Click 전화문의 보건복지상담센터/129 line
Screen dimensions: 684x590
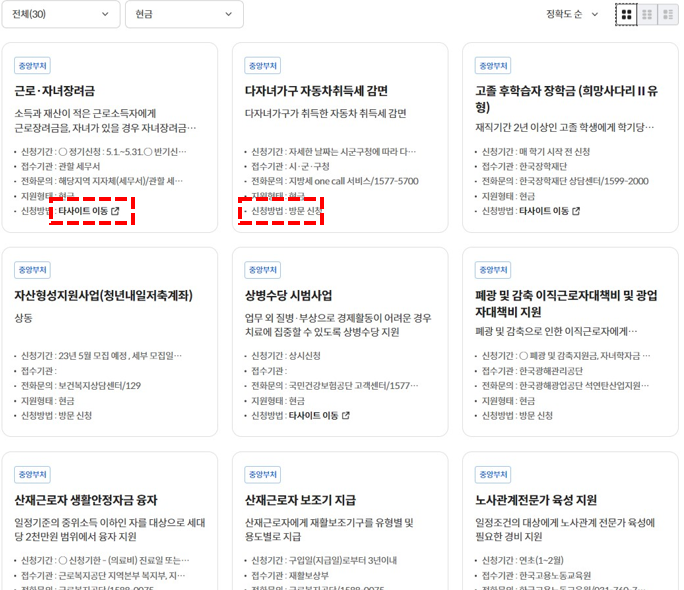(x=81, y=386)
